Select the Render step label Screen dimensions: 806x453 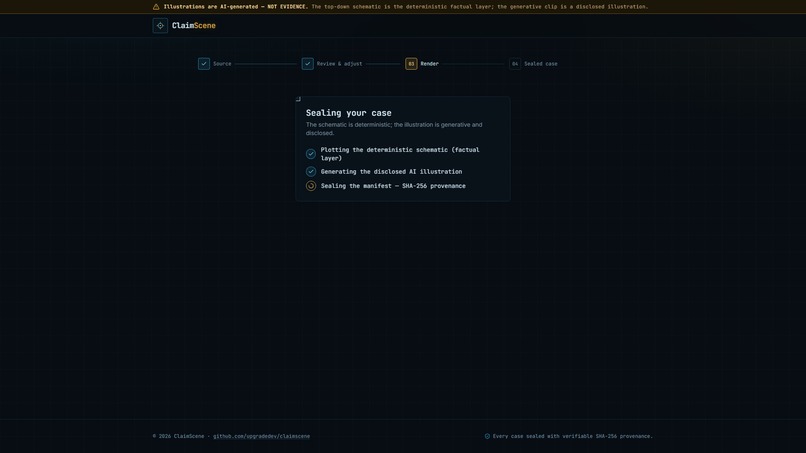[429, 64]
